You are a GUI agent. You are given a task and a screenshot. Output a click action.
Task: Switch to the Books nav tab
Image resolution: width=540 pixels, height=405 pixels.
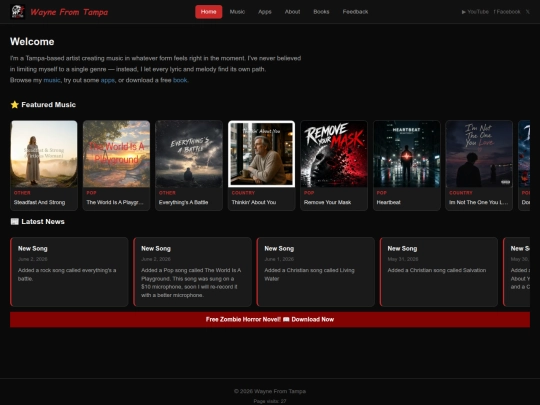click(321, 12)
